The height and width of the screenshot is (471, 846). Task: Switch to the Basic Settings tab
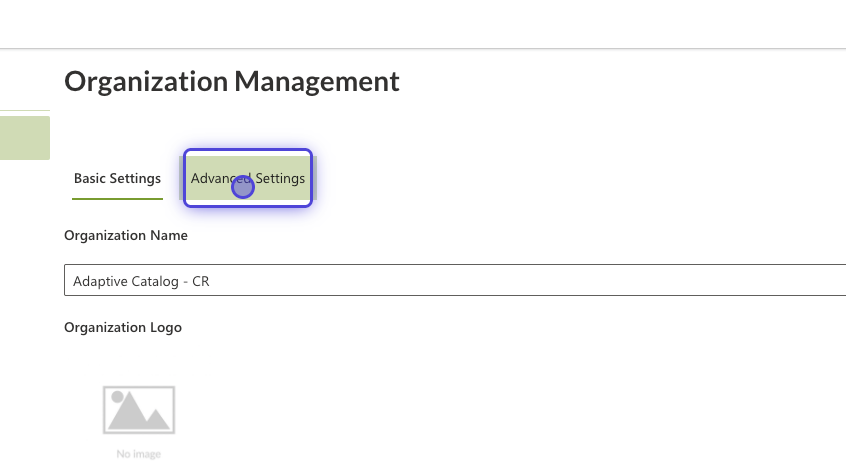[117, 178]
